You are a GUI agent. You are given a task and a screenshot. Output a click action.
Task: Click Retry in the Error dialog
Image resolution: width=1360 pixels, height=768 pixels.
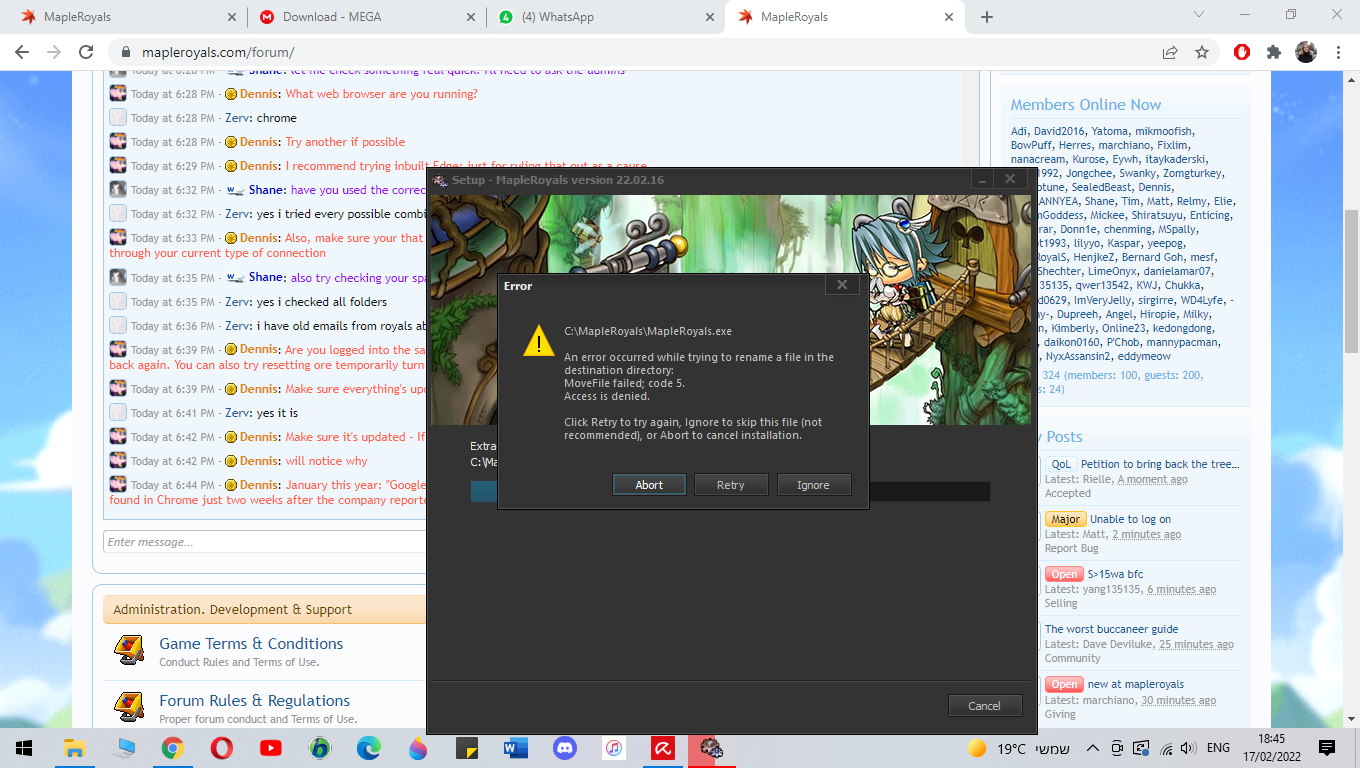click(x=731, y=485)
